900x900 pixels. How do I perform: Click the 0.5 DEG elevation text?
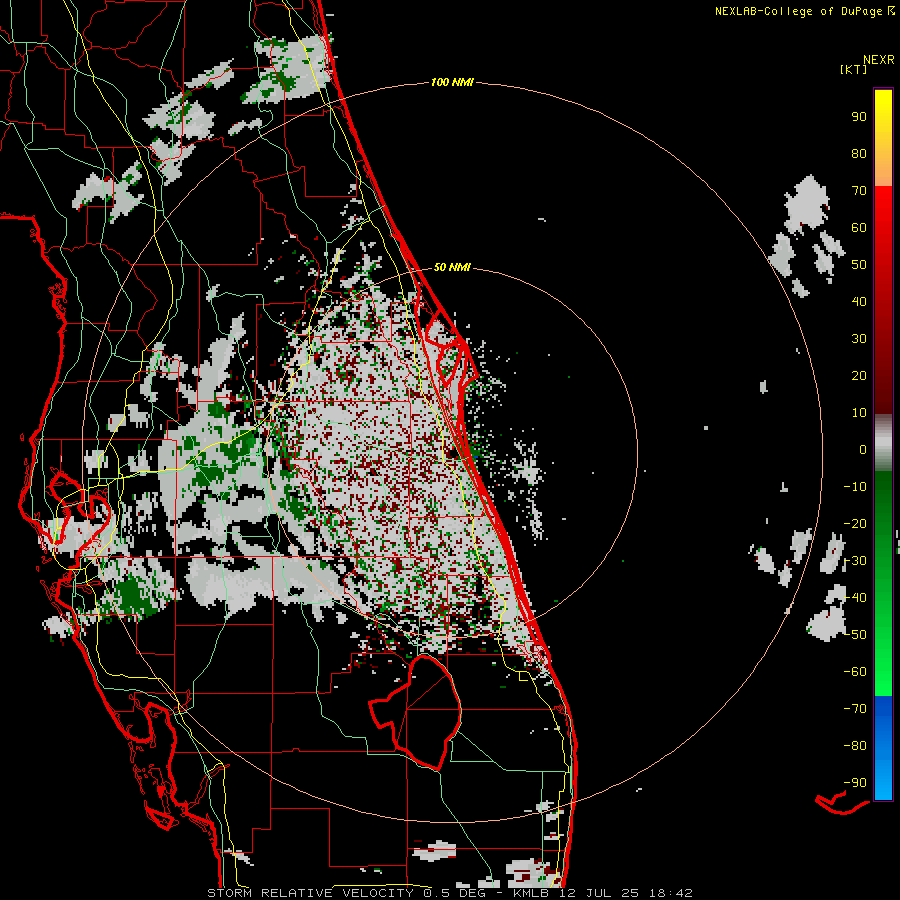456,893
